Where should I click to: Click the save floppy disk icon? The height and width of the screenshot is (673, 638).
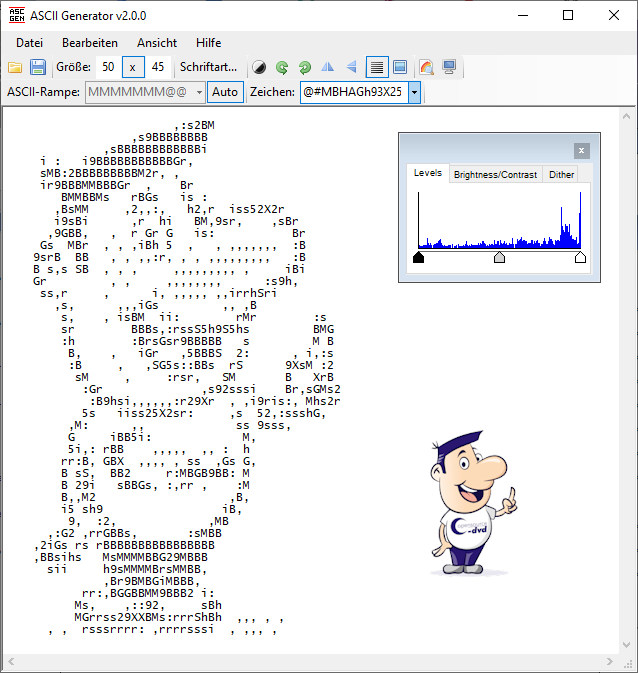(x=38, y=67)
